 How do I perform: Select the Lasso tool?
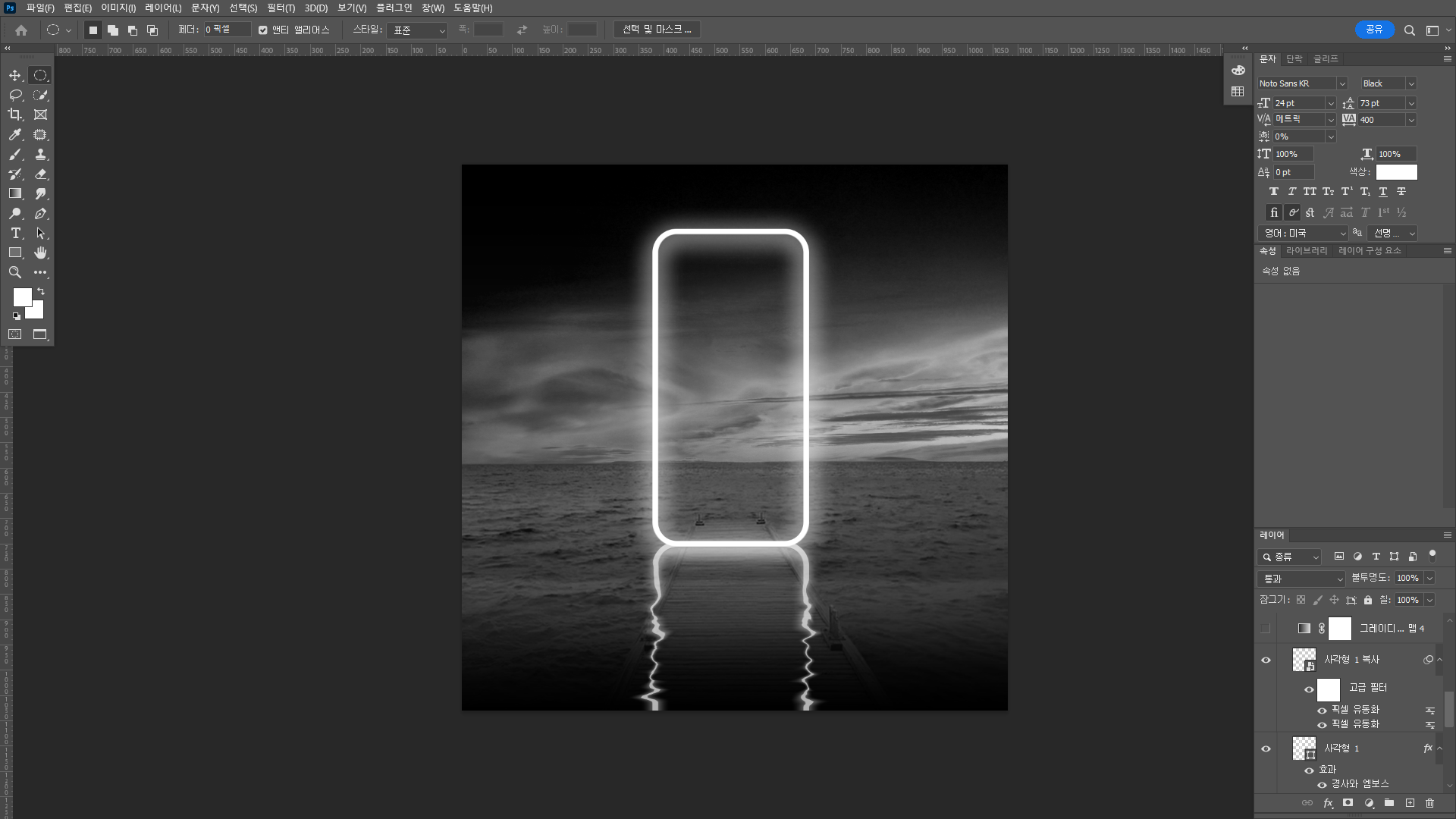coord(14,95)
